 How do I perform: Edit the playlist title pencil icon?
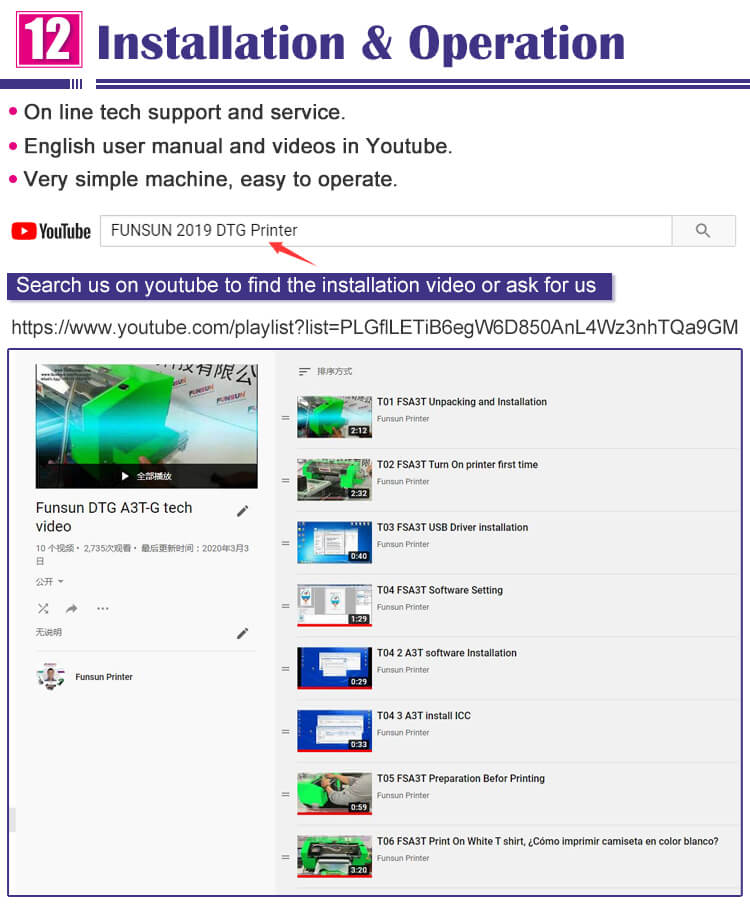[x=243, y=511]
